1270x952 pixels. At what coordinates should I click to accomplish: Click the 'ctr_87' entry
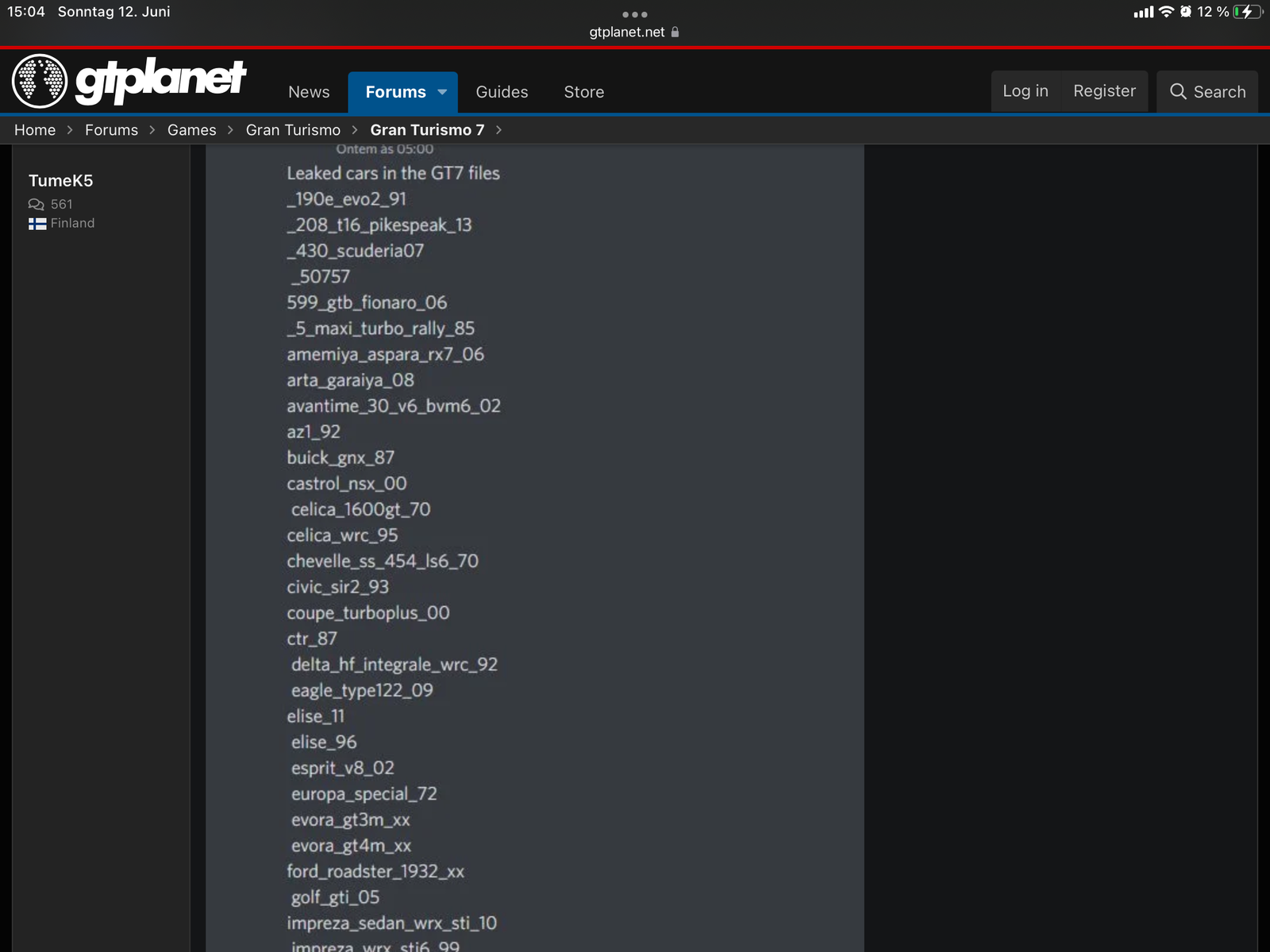[x=312, y=639]
